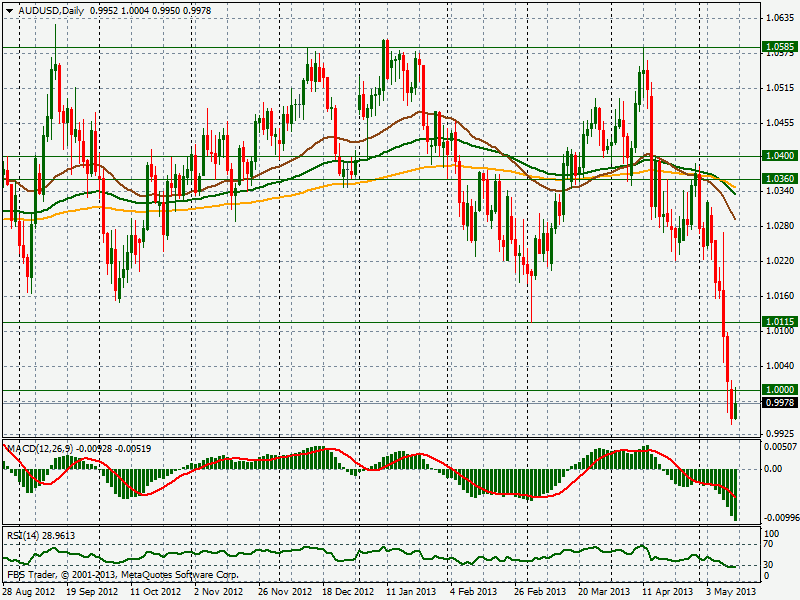
Task: Click the 20 Mar 2013 date label
Action: coord(604,591)
